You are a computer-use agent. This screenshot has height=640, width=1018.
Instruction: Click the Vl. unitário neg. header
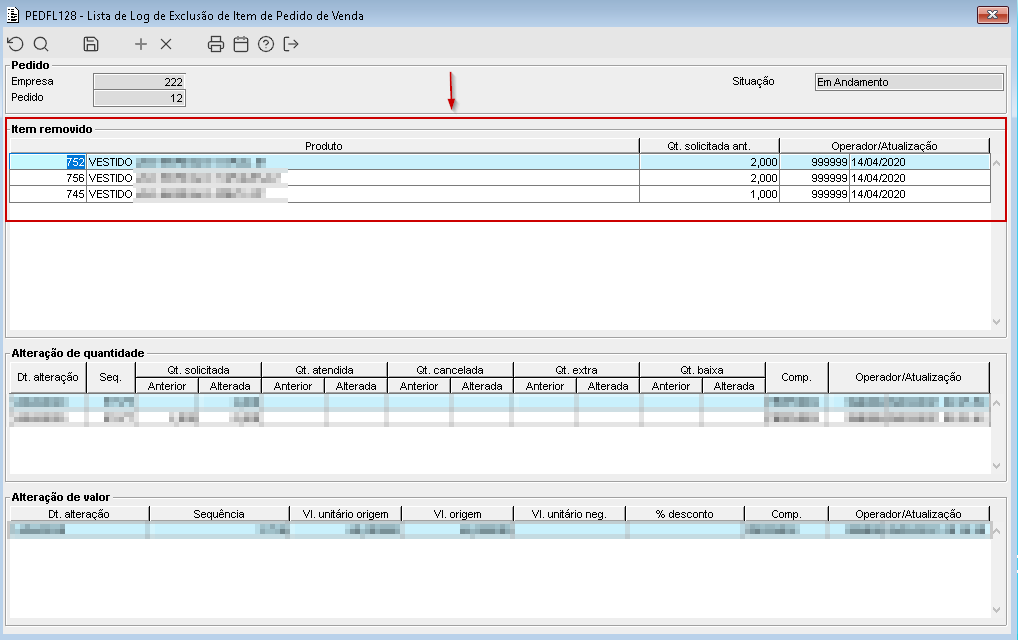pyautogui.click(x=569, y=514)
